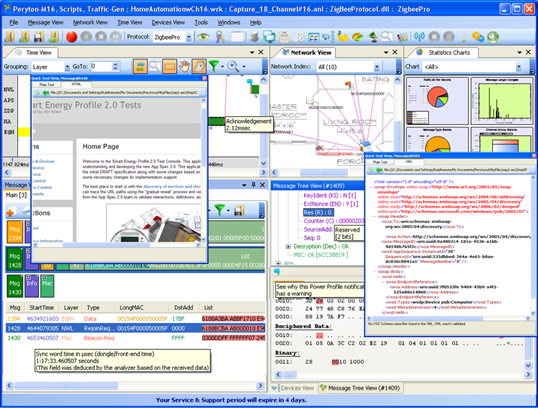
Task: Click the GoTo number input field
Action: (x=101, y=67)
